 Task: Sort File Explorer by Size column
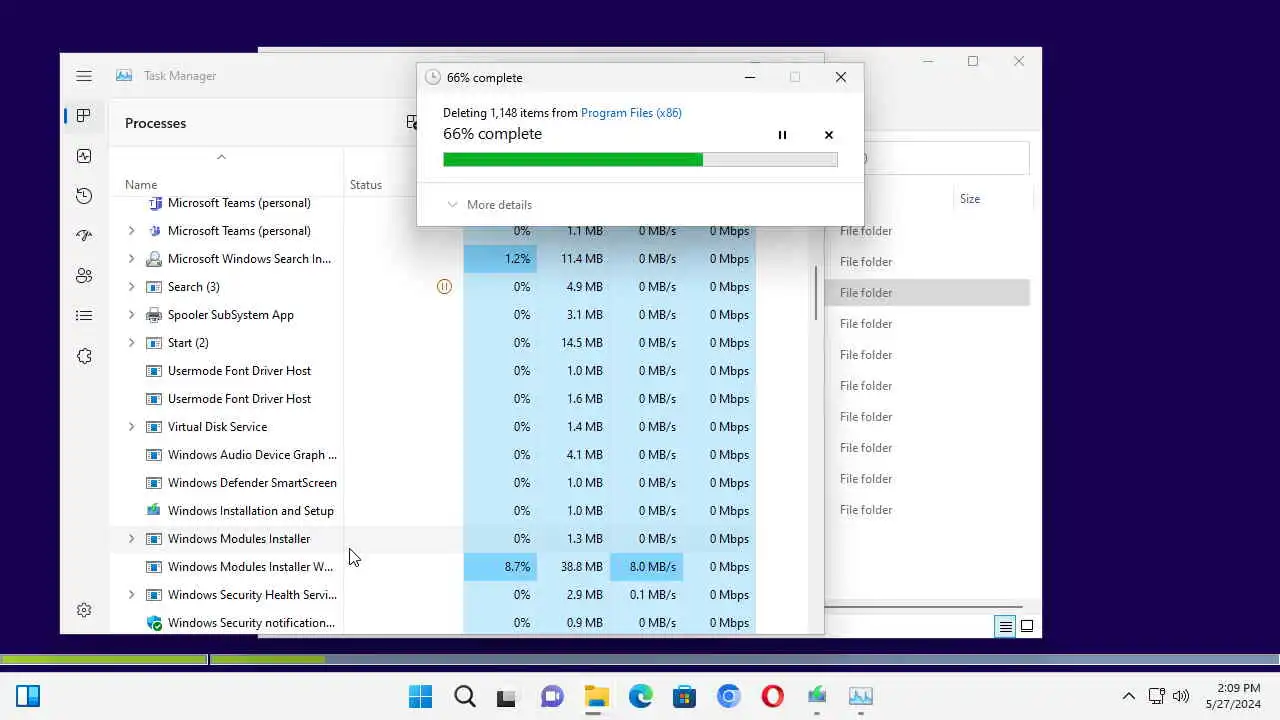coord(970,199)
